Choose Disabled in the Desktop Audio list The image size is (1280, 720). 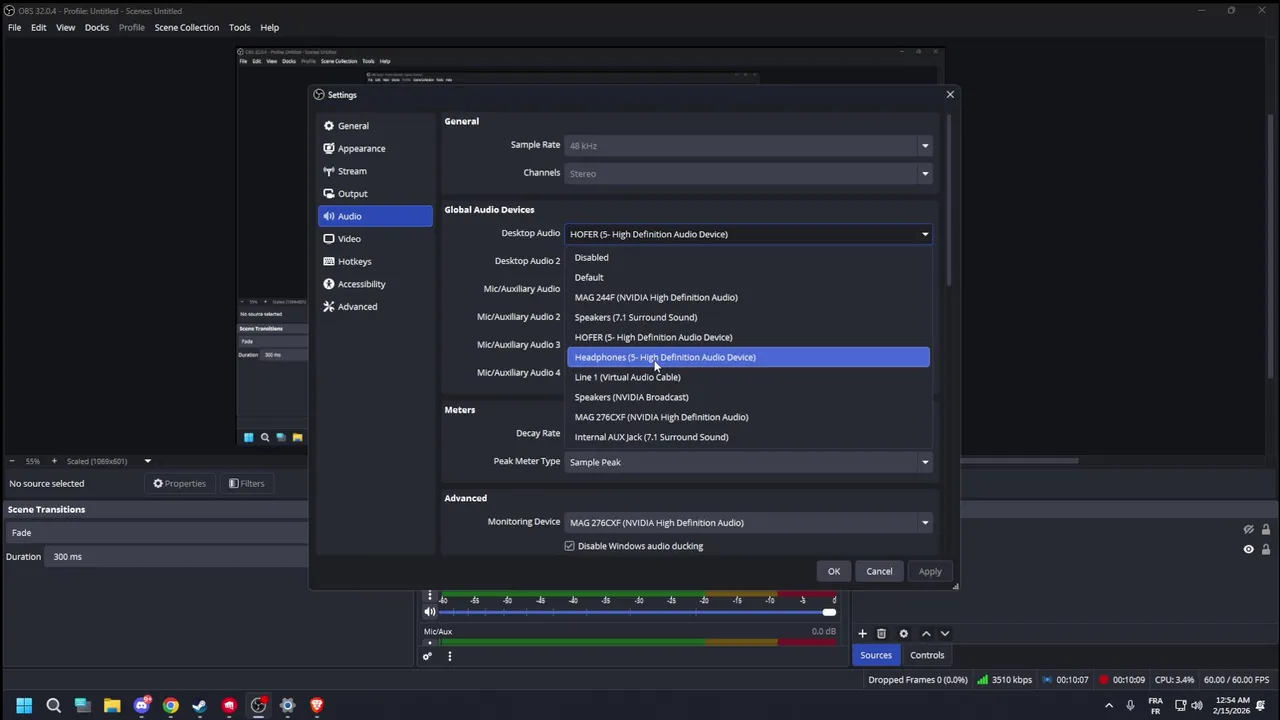click(748, 257)
